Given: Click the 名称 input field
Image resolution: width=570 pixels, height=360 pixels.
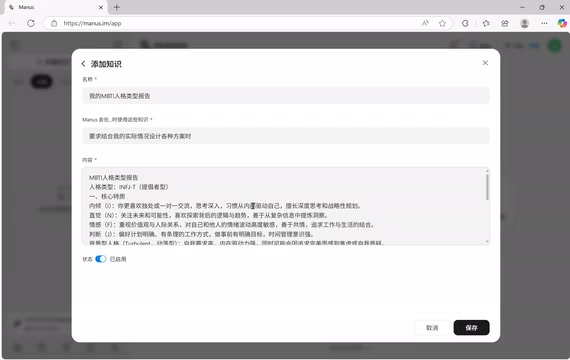Looking at the screenshot, I should [285, 96].
